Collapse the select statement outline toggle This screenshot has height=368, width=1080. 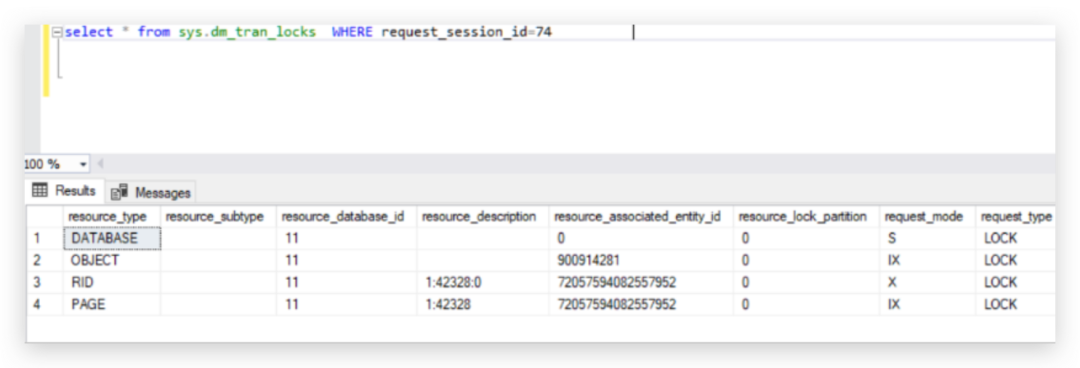pyautogui.click(x=56, y=32)
